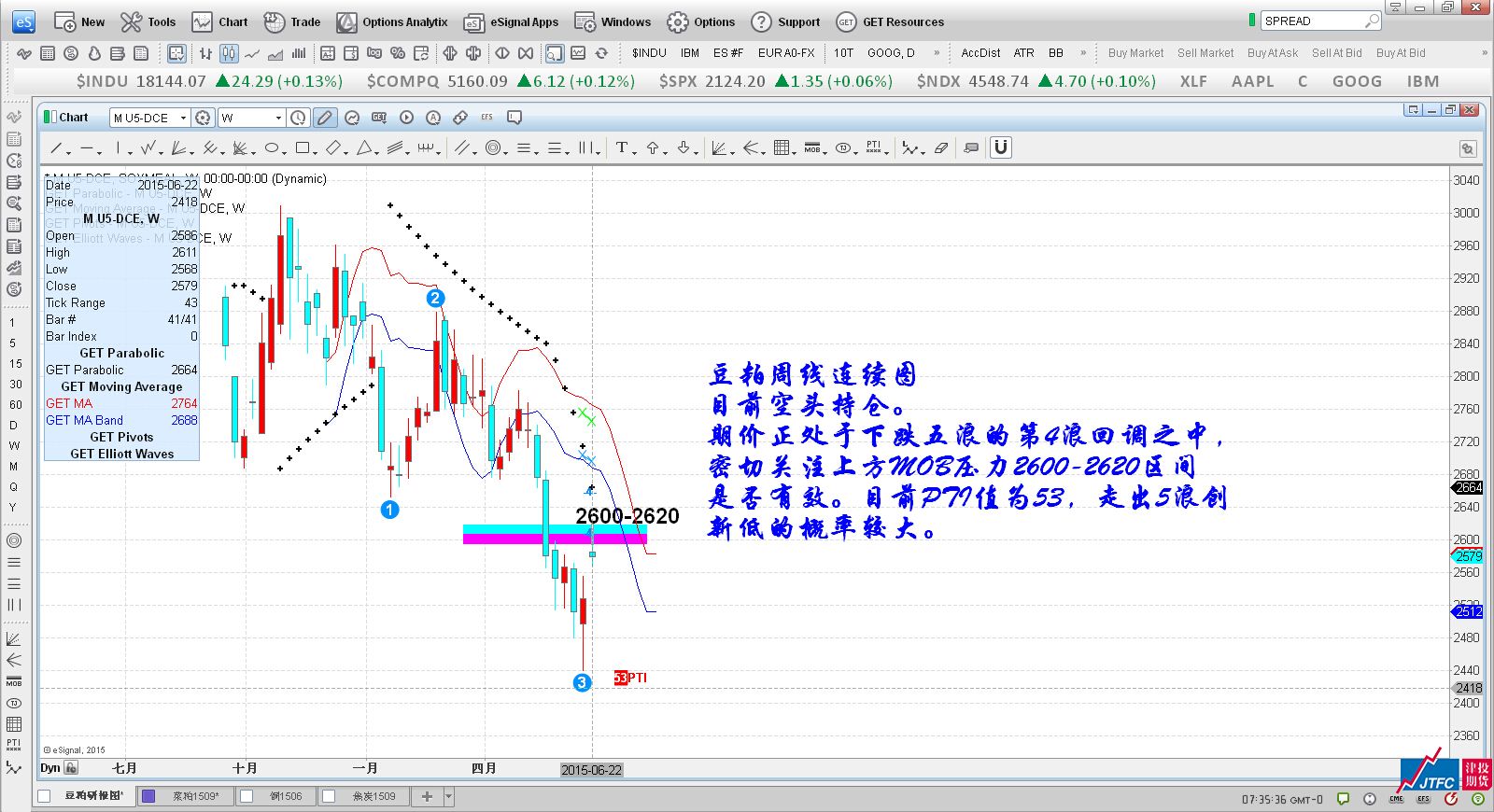
Task: Click the pencil drawing mode icon
Action: pyautogui.click(x=324, y=118)
